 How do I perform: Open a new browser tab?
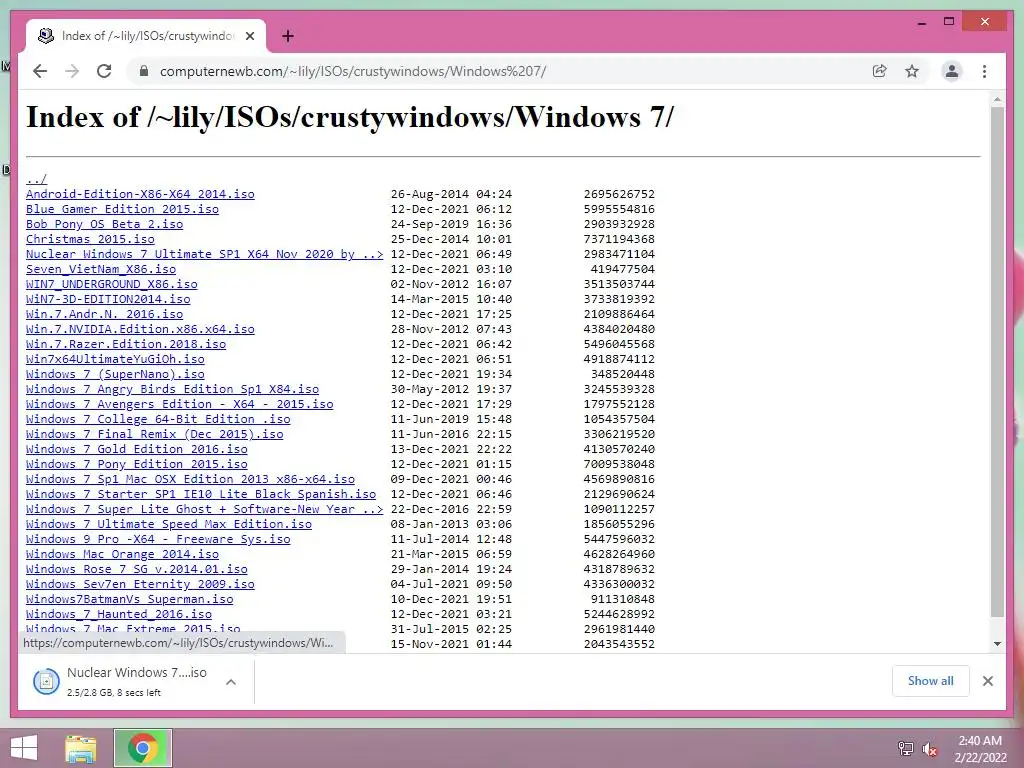287,36
